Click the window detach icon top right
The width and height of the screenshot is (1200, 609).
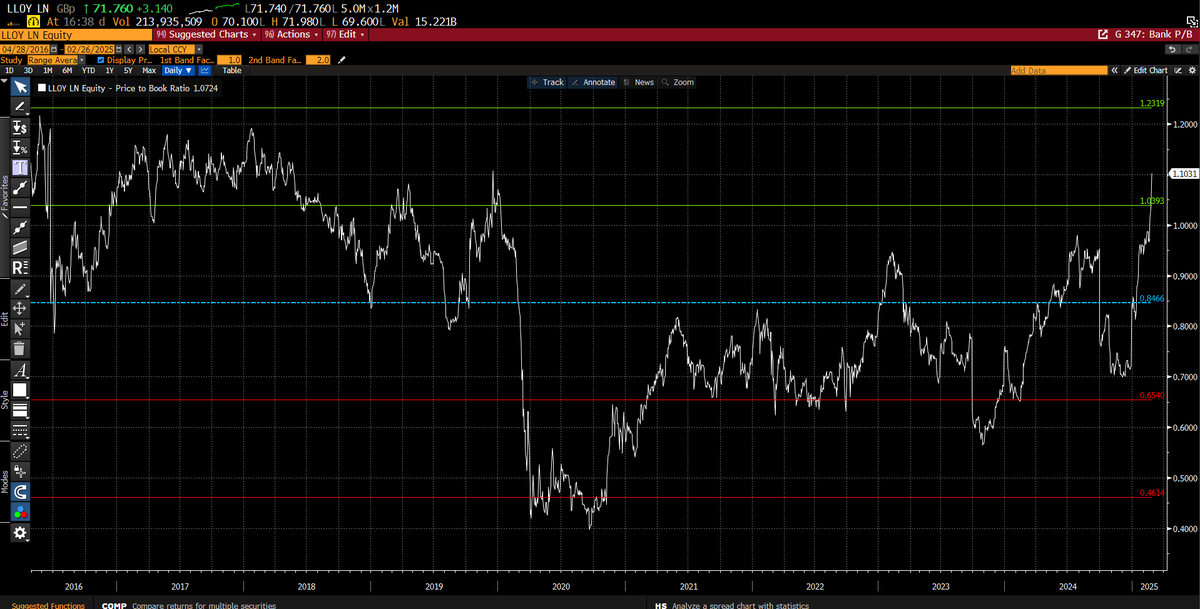[1192, 22]
